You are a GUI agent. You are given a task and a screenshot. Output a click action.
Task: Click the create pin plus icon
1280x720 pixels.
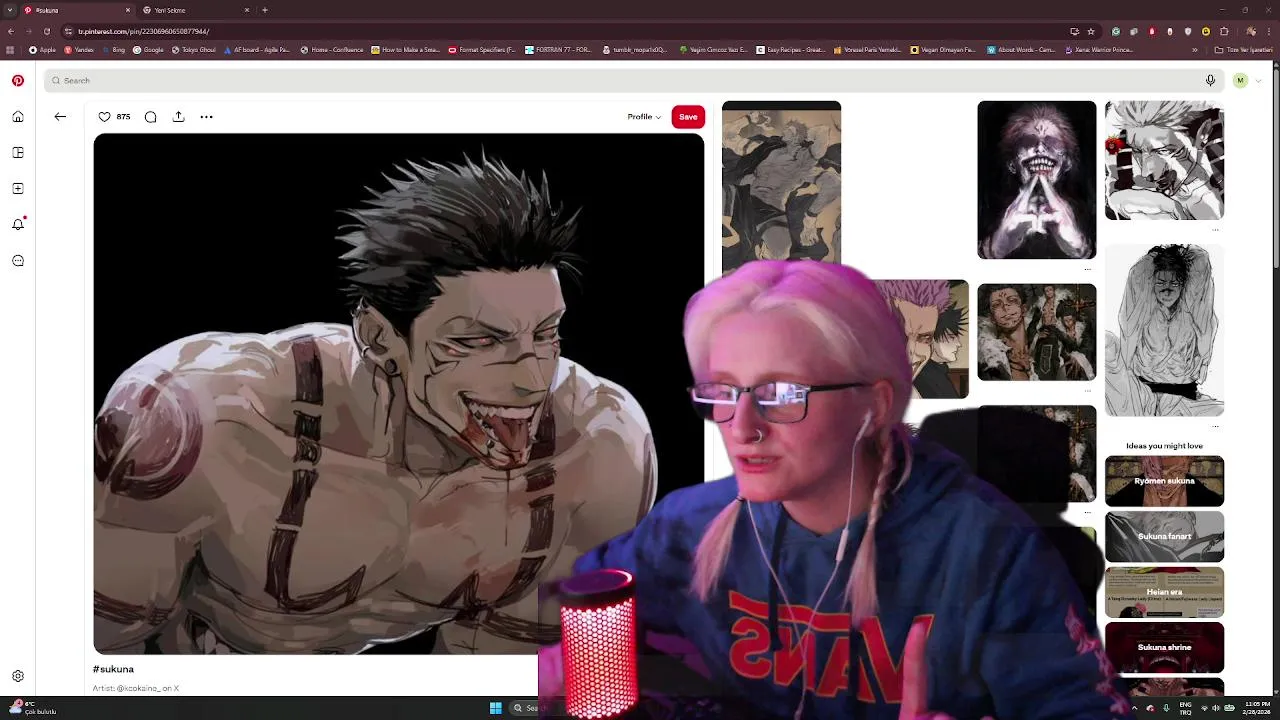tap(18, 189)
